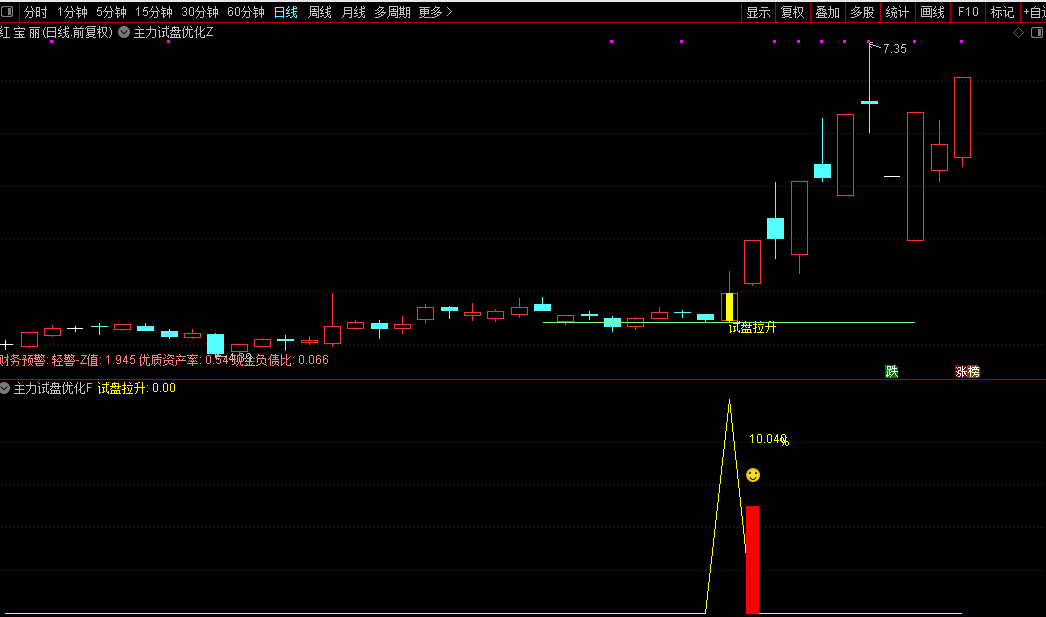Screen dimensions: 1046x617
Task: Open the 复权 adjustment menu
Action: (x=793, y=12)
